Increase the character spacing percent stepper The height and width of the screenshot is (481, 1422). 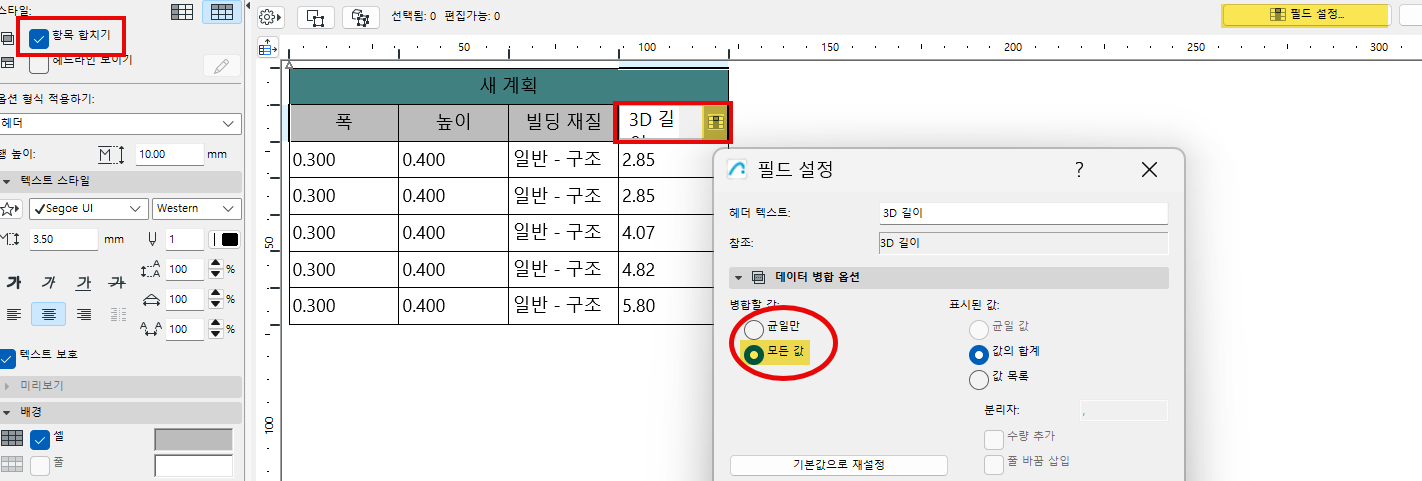(214, 323)
